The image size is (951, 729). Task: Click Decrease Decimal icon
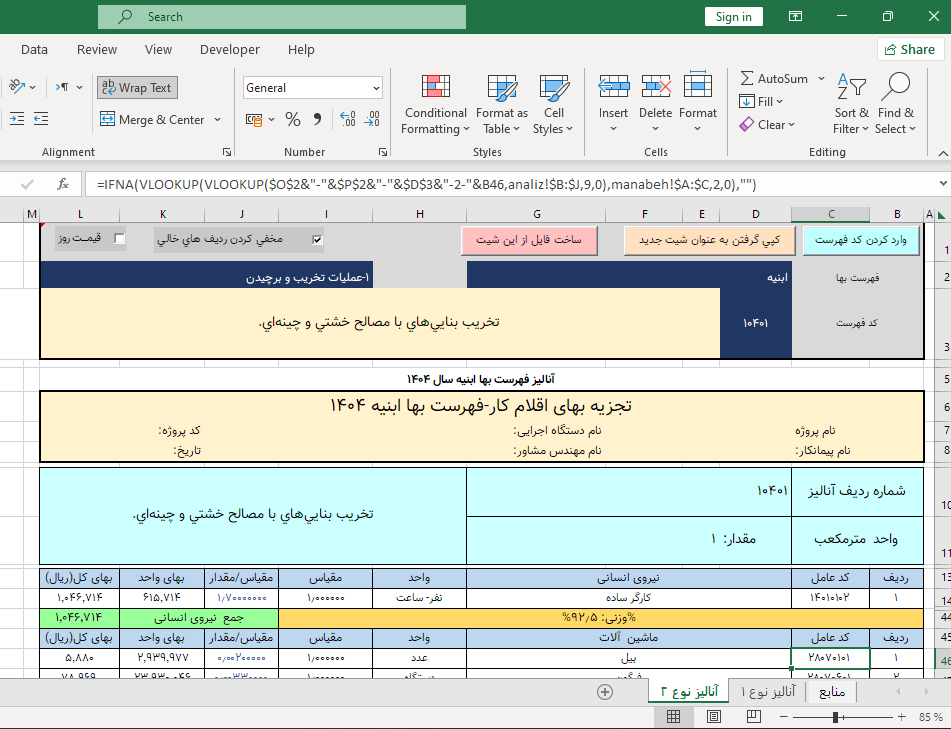coord(372,119)
